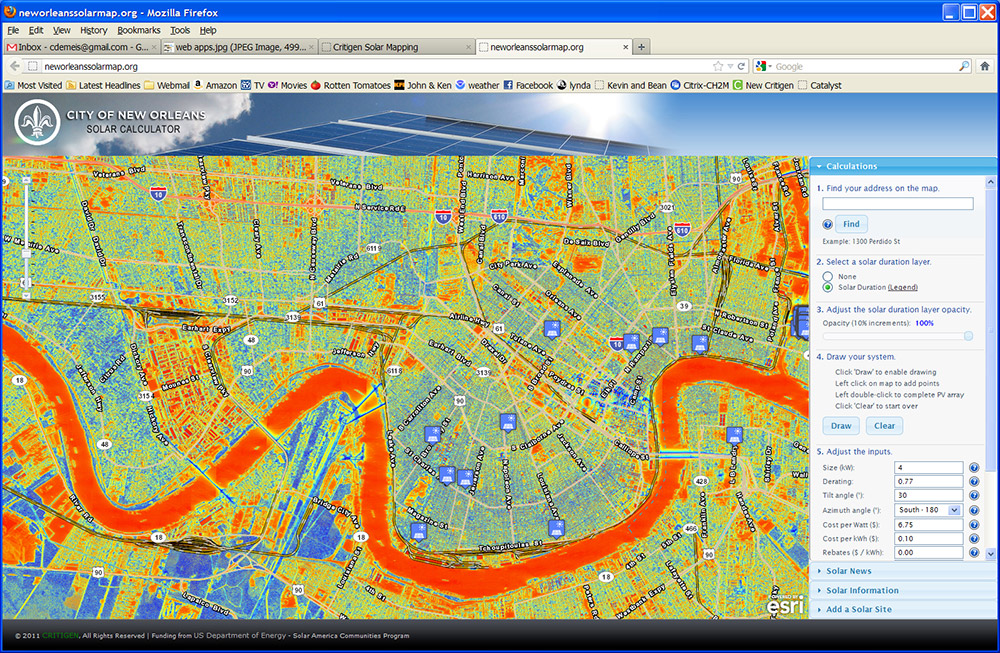Screen dimensions: 1000x653
Task: Open a new tab with plus button
Action: [x=642, y=47]
